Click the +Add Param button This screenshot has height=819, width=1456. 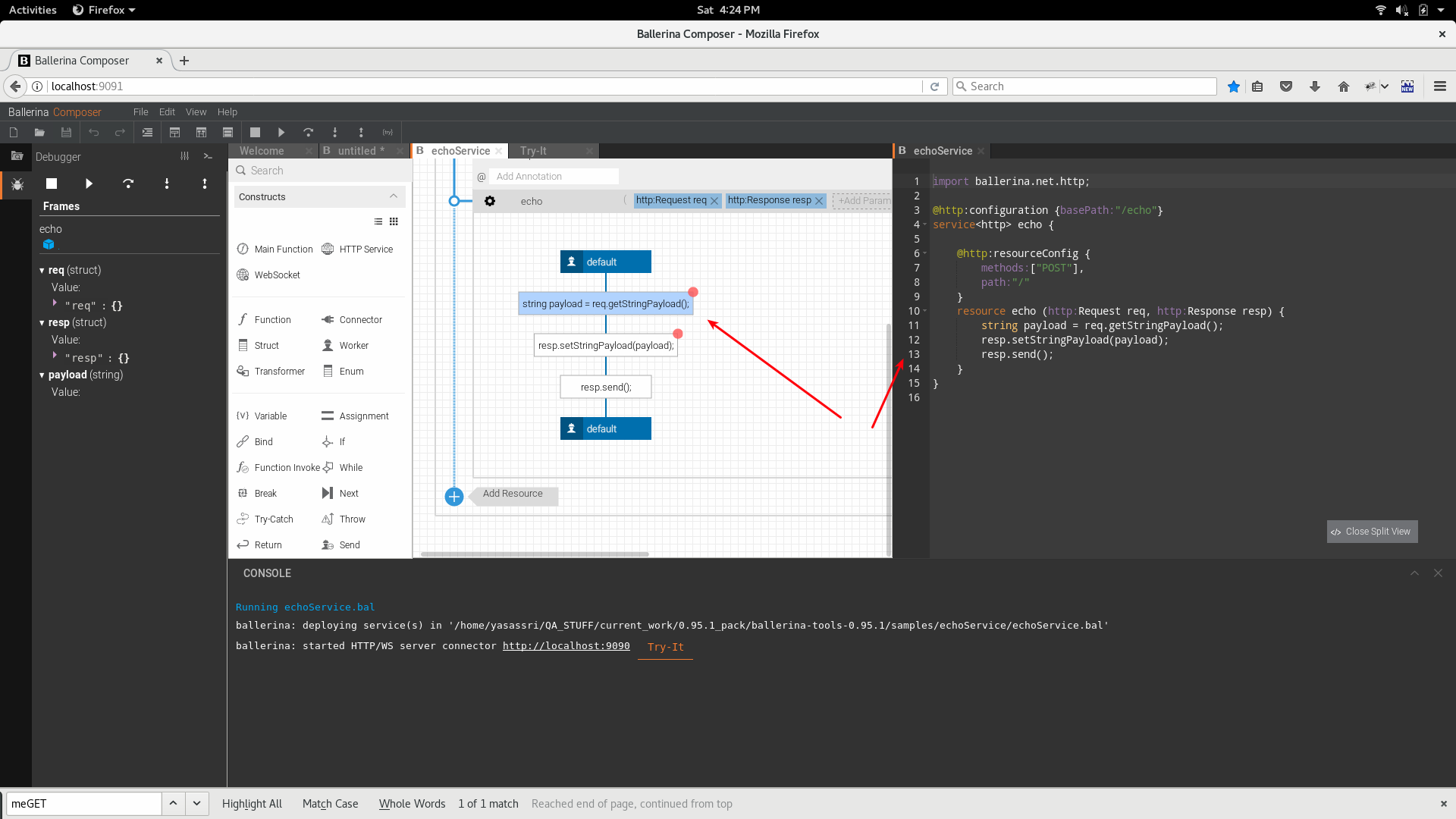click(x=863, y=201)
